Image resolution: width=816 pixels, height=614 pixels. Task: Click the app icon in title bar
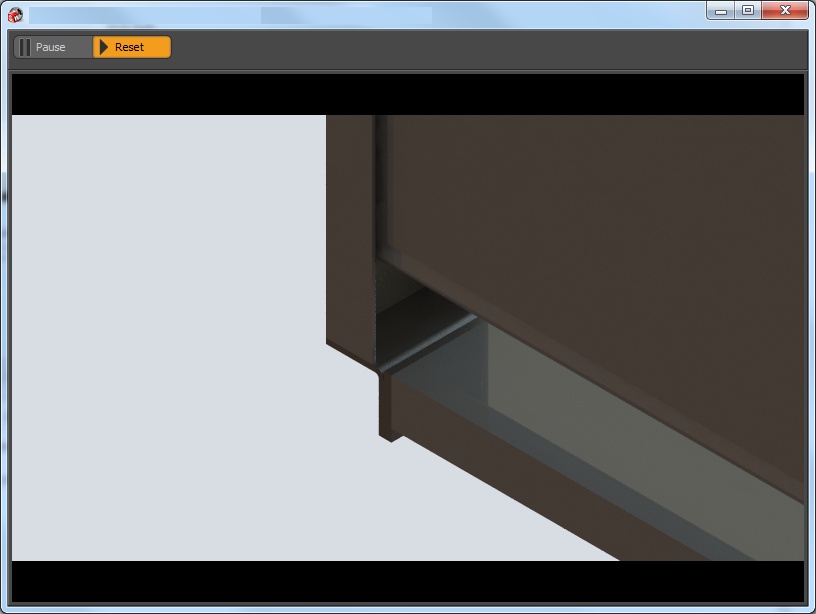pos(15,15)
